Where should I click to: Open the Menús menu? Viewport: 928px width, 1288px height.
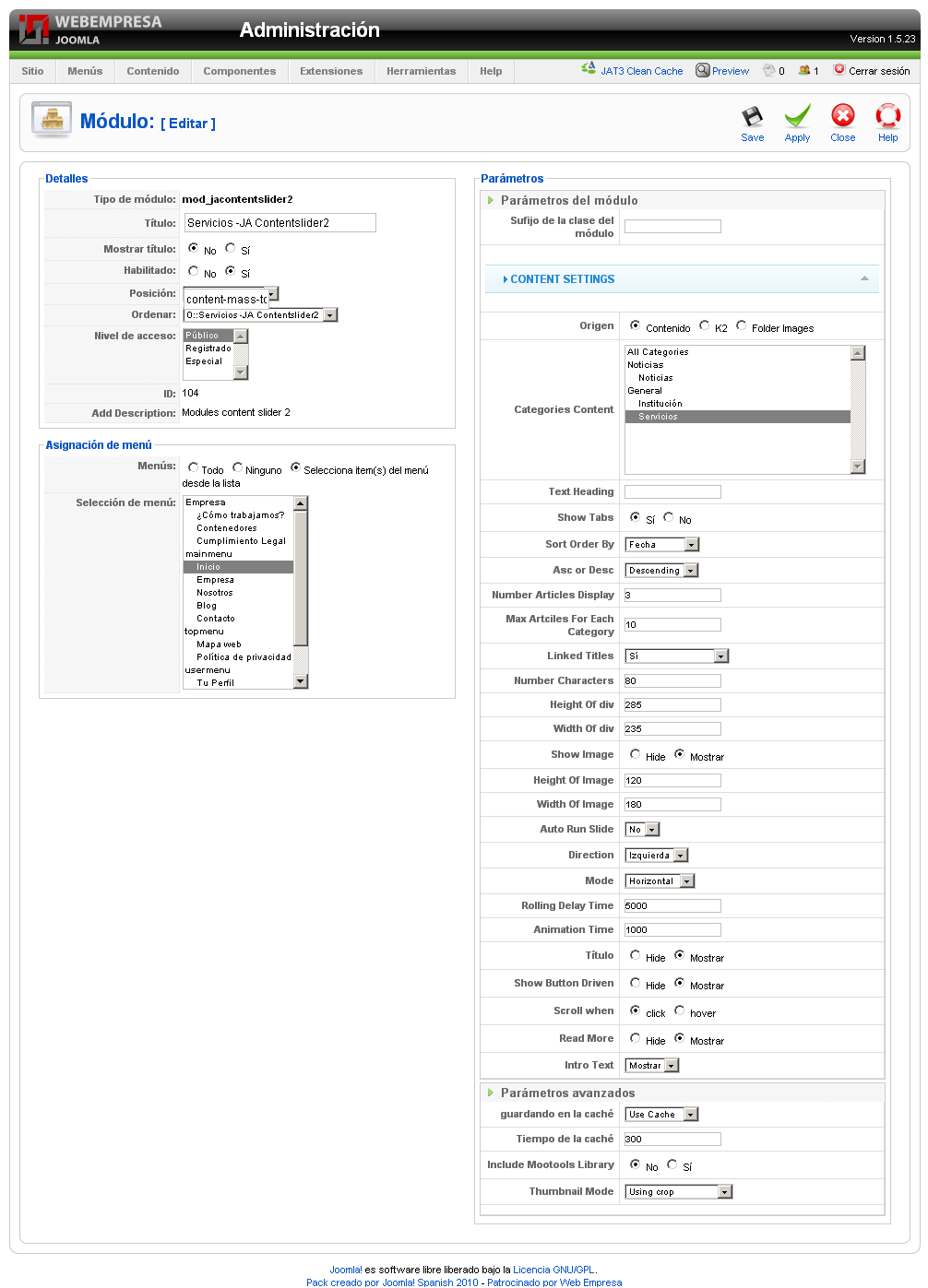click(x=85, y=71)
